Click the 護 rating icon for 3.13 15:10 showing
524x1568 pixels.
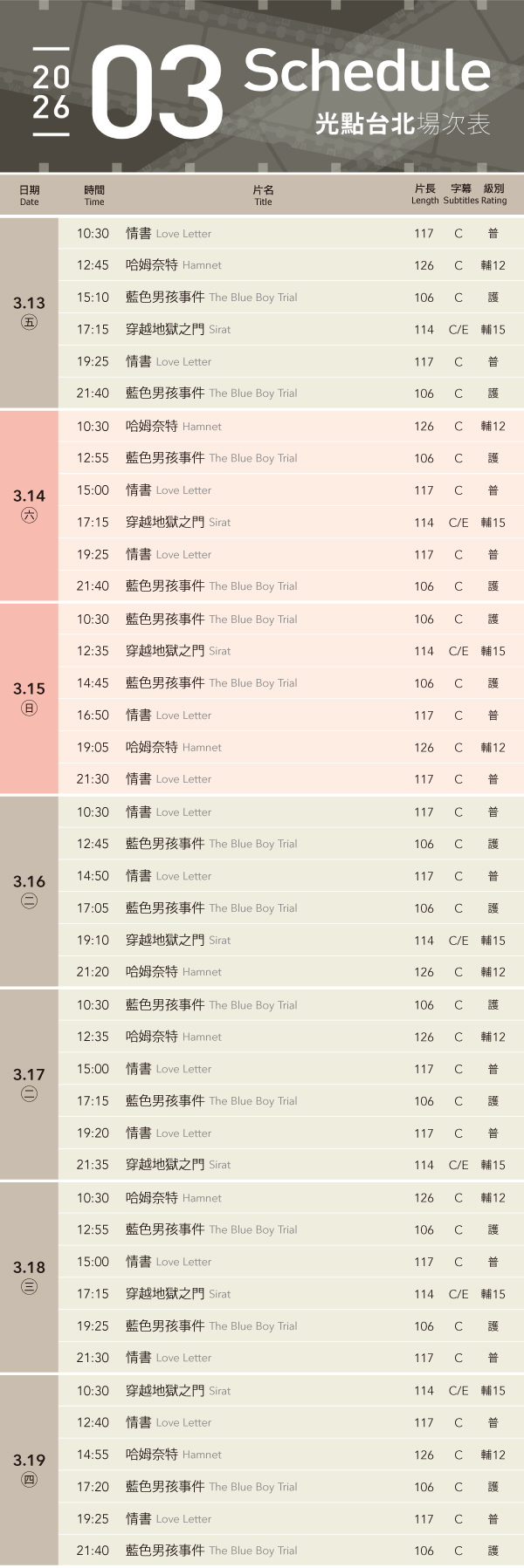coord(493,298)
